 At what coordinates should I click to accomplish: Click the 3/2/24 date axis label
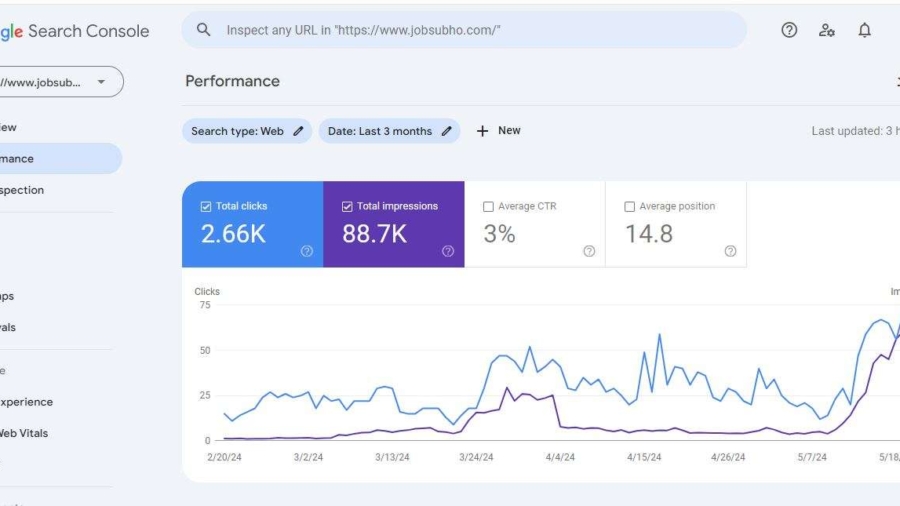coord(308,457)
